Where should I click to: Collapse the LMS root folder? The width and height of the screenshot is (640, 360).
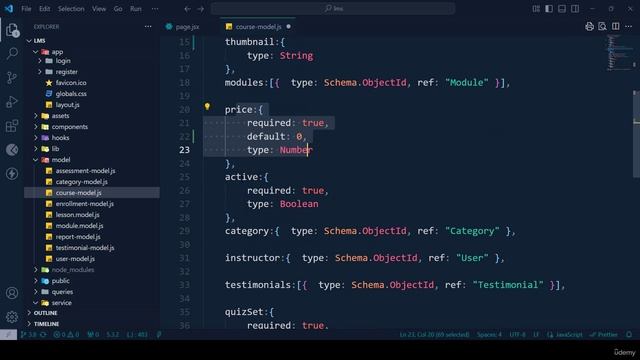pos(29,41)
